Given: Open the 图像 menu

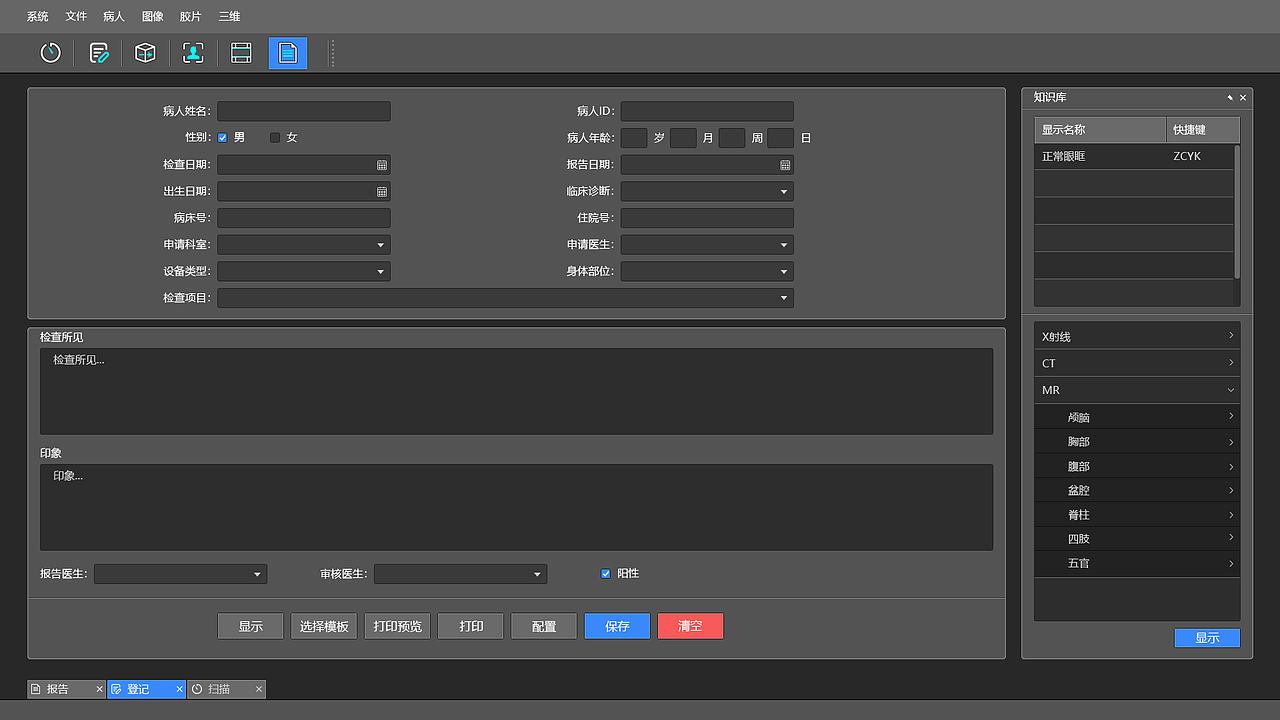Looking at the screenshot, I should click(153, 16).
